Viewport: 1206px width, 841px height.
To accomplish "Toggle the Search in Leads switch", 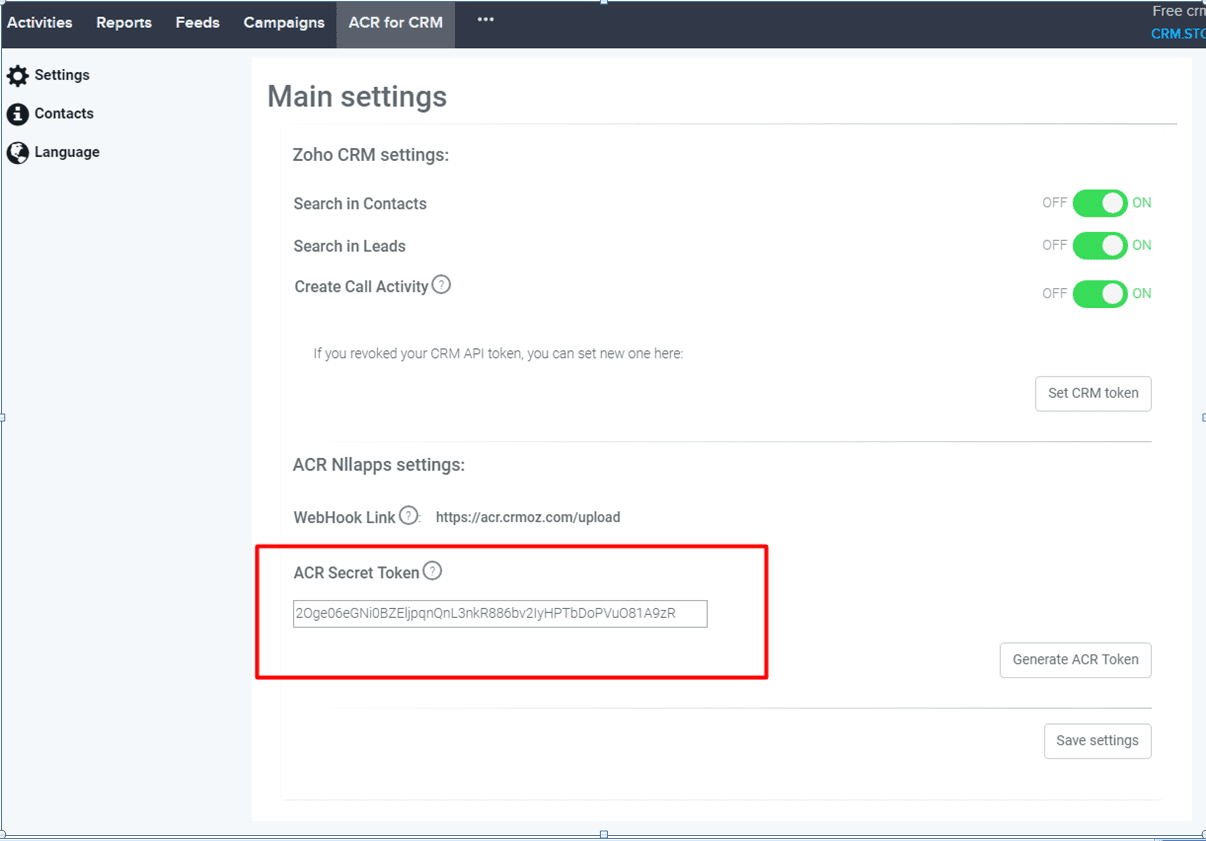I will pyautogui.click(x=1099, y=246).
